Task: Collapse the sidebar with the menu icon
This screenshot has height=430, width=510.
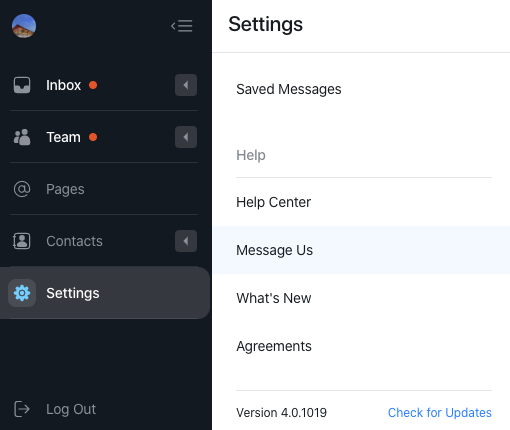Action: click(182, 26)
